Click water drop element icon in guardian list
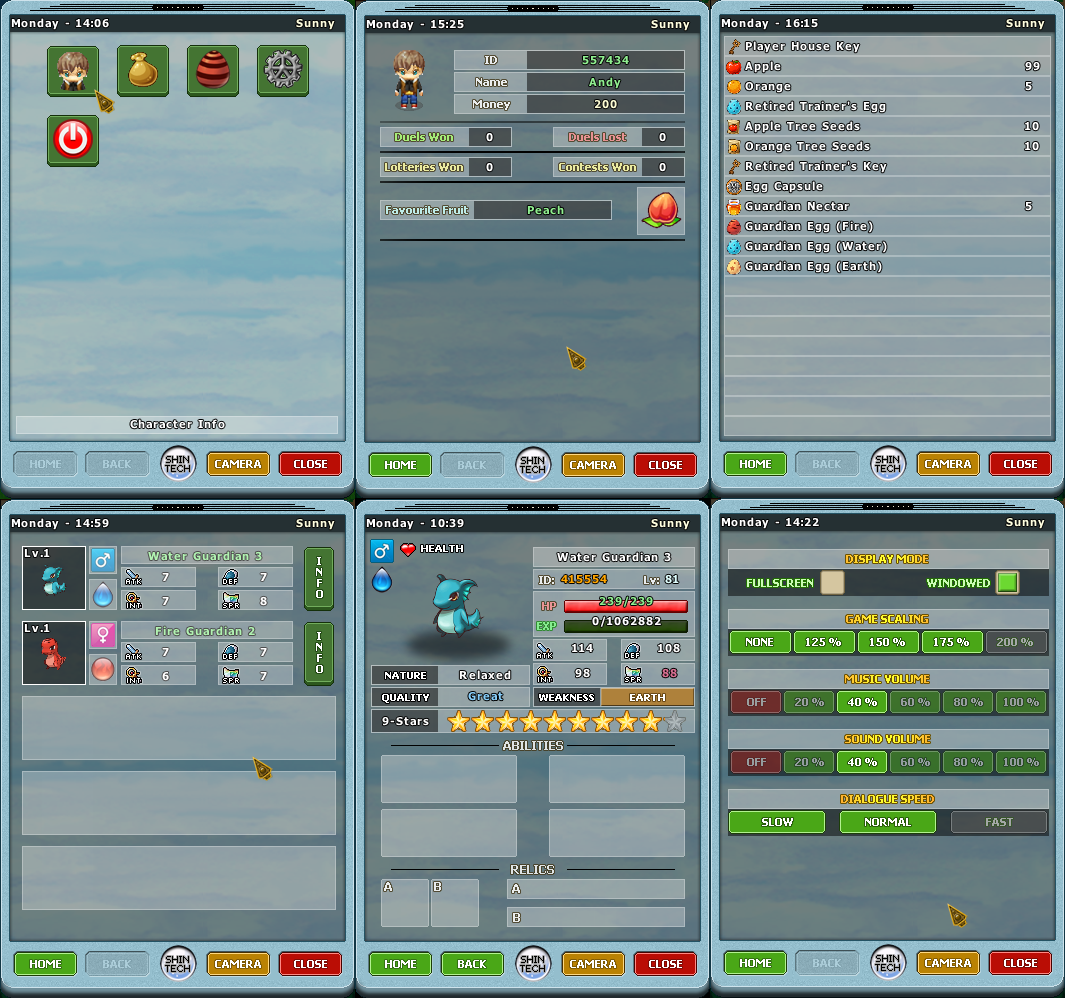 (103, 594)
